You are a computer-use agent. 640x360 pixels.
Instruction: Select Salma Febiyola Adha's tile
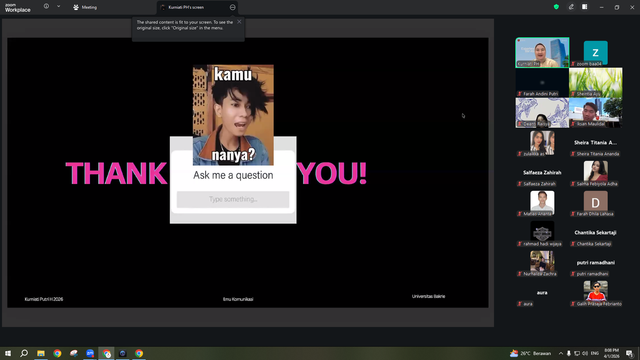pyautogui.click(x=596, y=173)
